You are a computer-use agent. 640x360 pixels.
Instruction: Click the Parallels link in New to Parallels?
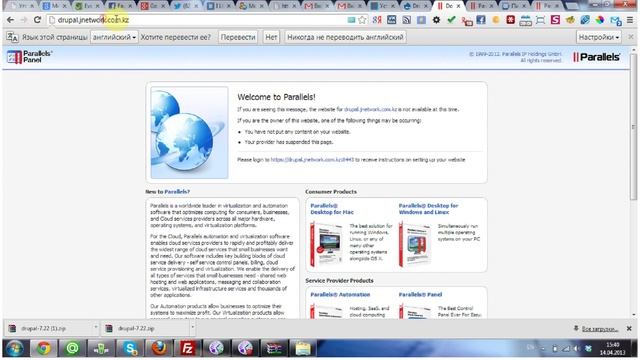[x=176, y=191]
